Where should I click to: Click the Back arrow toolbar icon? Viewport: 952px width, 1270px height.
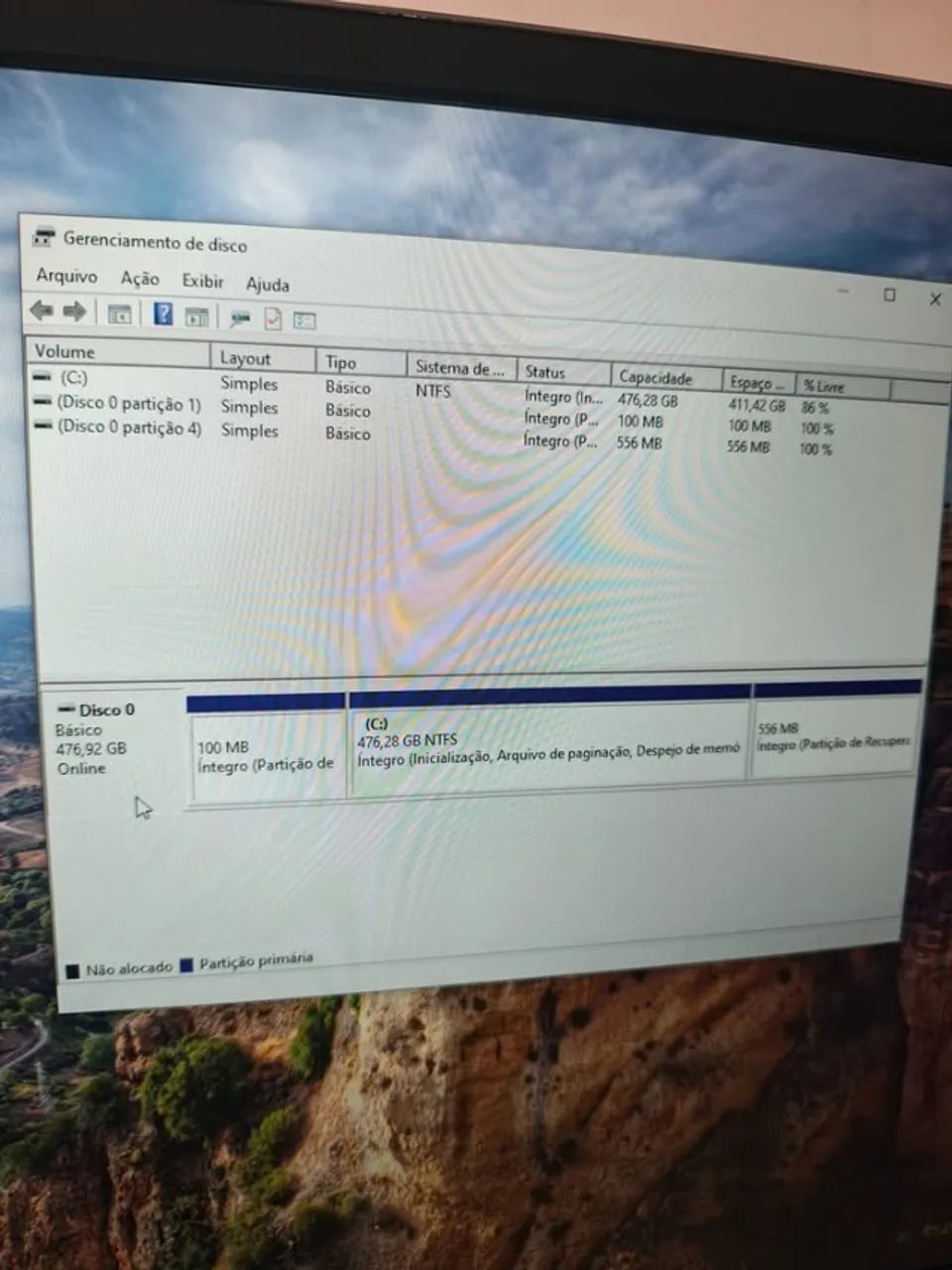pyautogui.click(x=42, y=311)
